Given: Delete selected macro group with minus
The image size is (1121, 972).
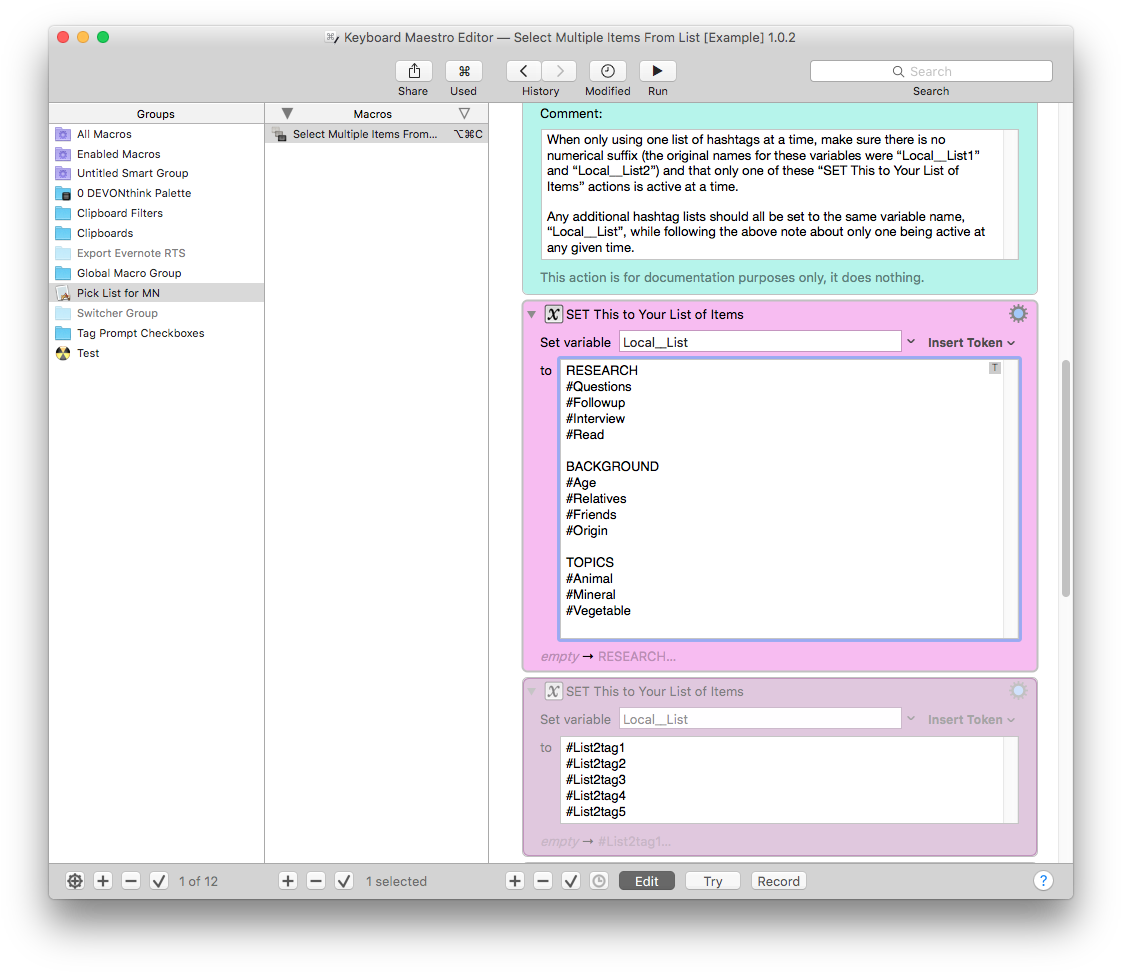Looking at the screenshot, I should (x=131, y=881).
